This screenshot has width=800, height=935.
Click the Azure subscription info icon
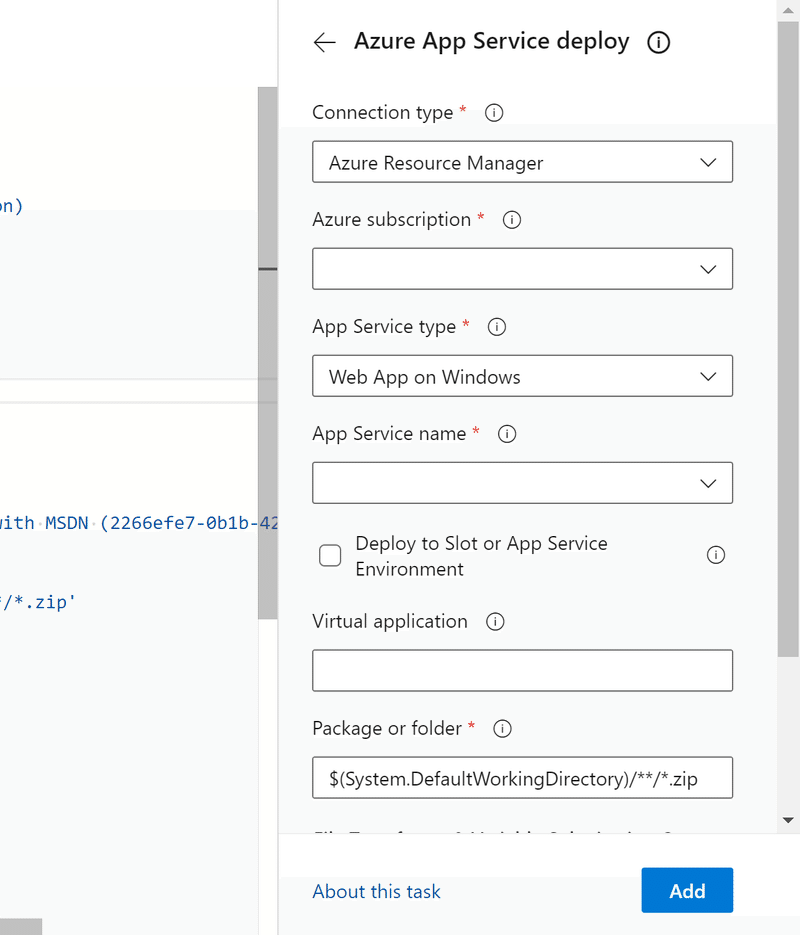(x=512, y=220)
